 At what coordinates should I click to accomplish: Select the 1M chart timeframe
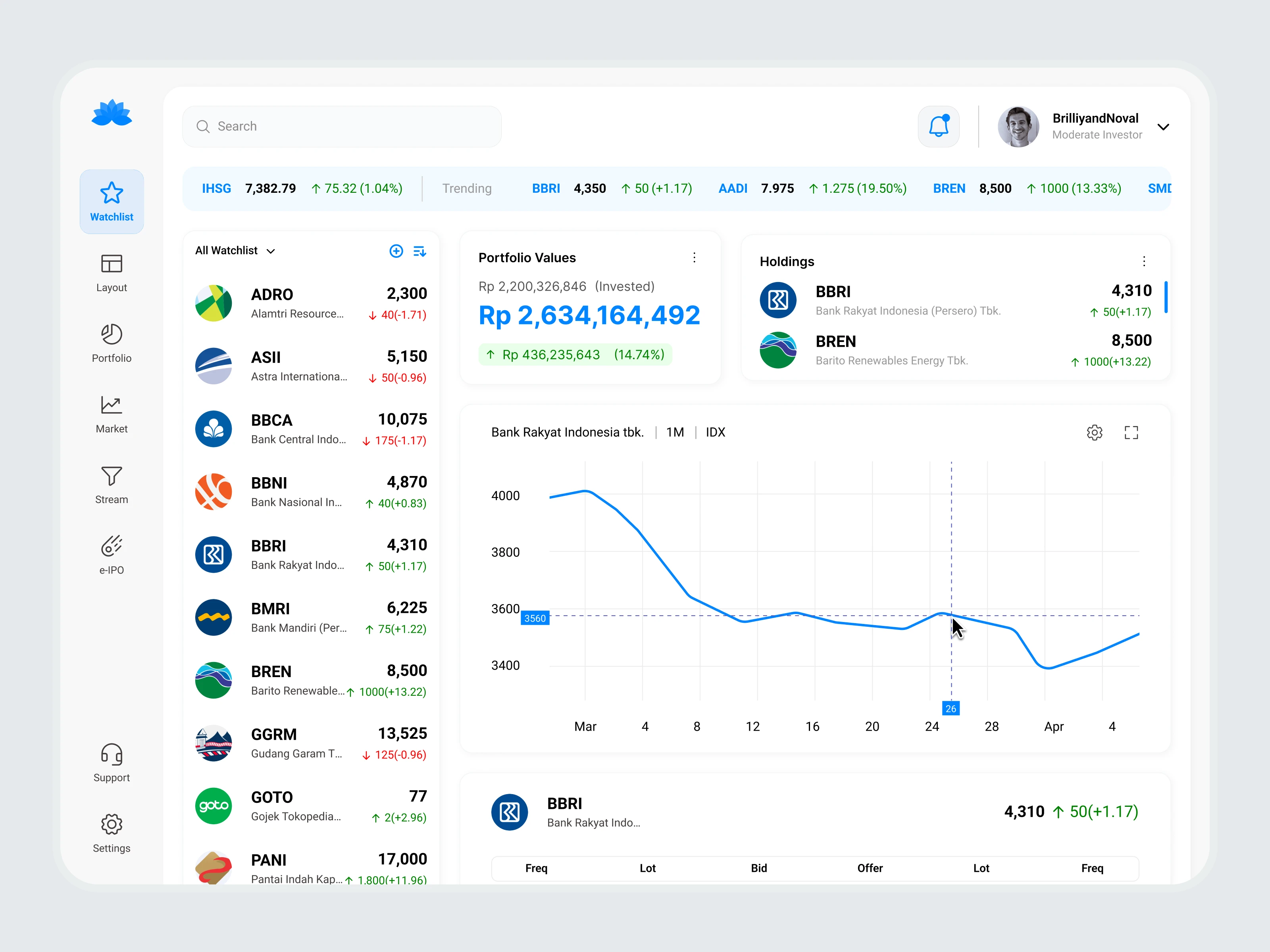[x=675, y=432]
